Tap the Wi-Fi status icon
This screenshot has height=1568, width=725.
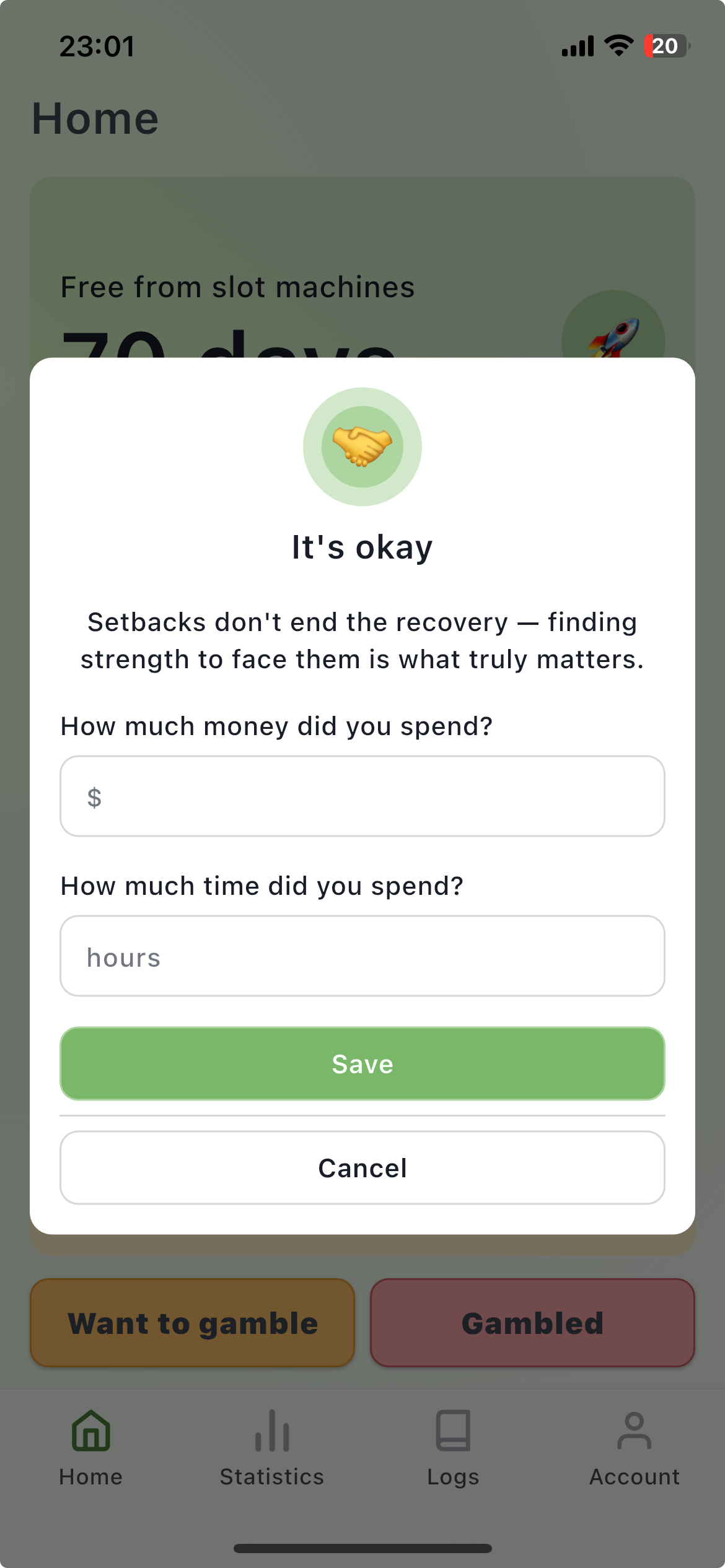618,46
